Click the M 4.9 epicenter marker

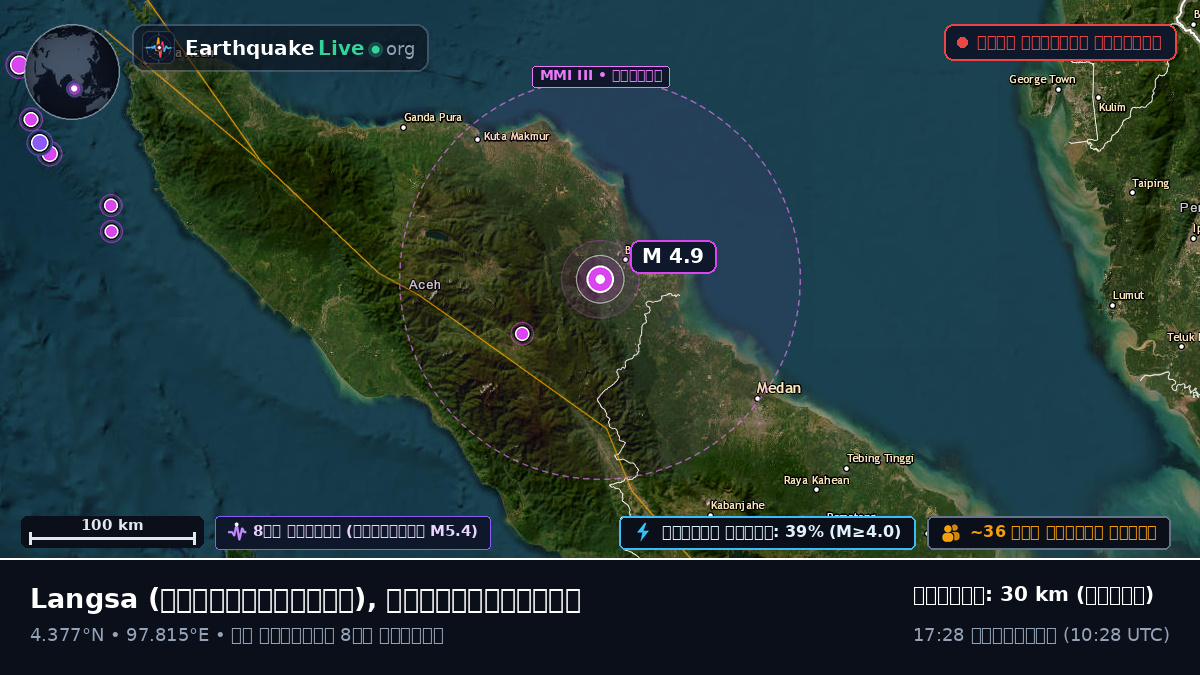pos(600,279)
